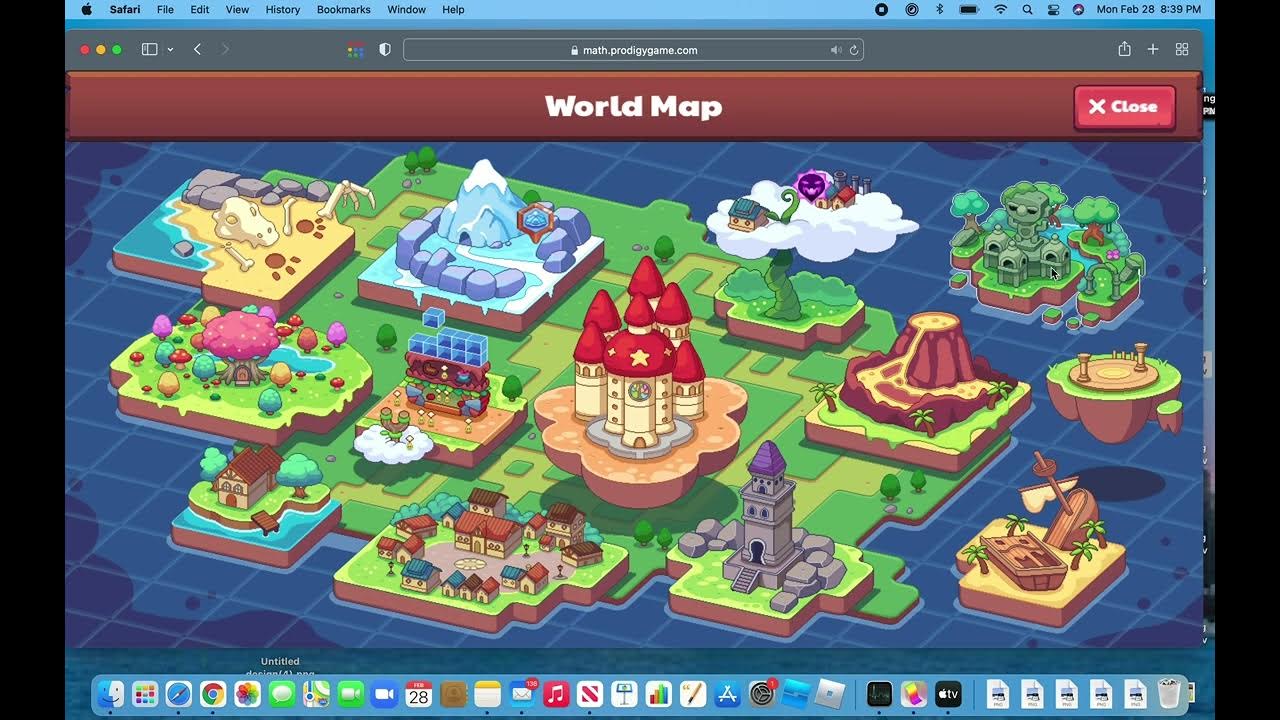
Task: Click the Safari address bar
Action: [x=633, y=50]
